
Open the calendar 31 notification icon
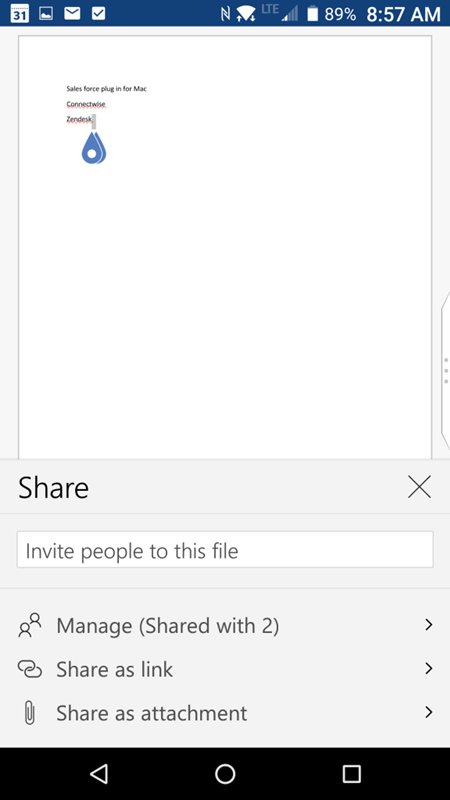[19, 13]
